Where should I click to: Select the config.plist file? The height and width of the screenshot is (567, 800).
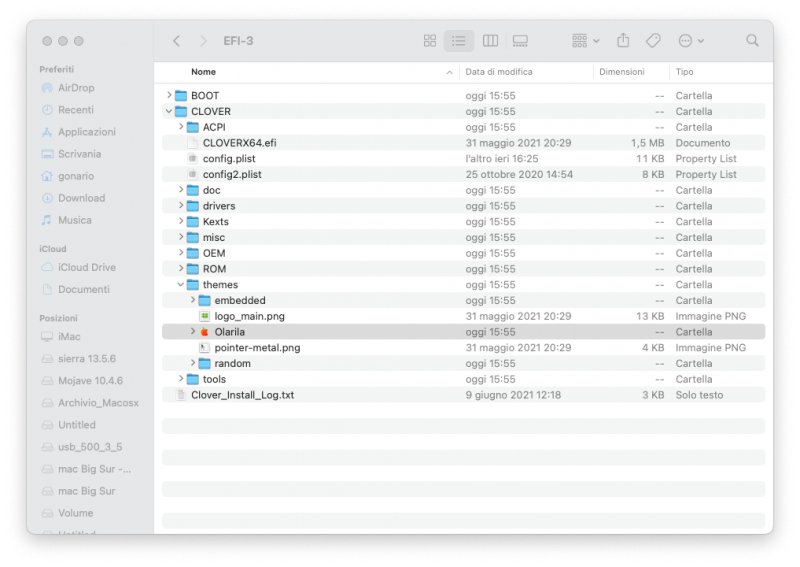point(463,159)
